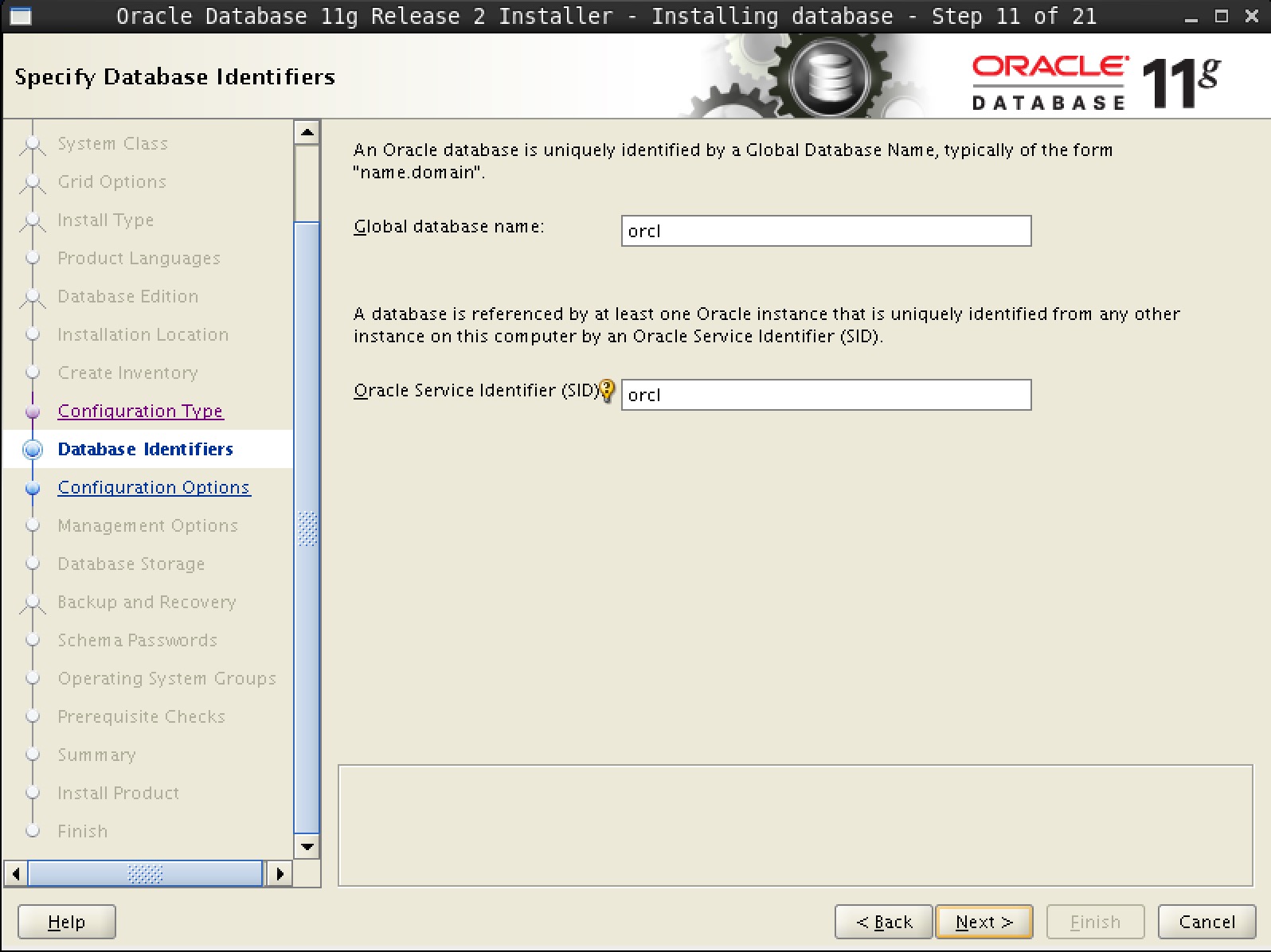Open the Configuration Options step link
Screen dimensions: 1271x952
(154, 487)
